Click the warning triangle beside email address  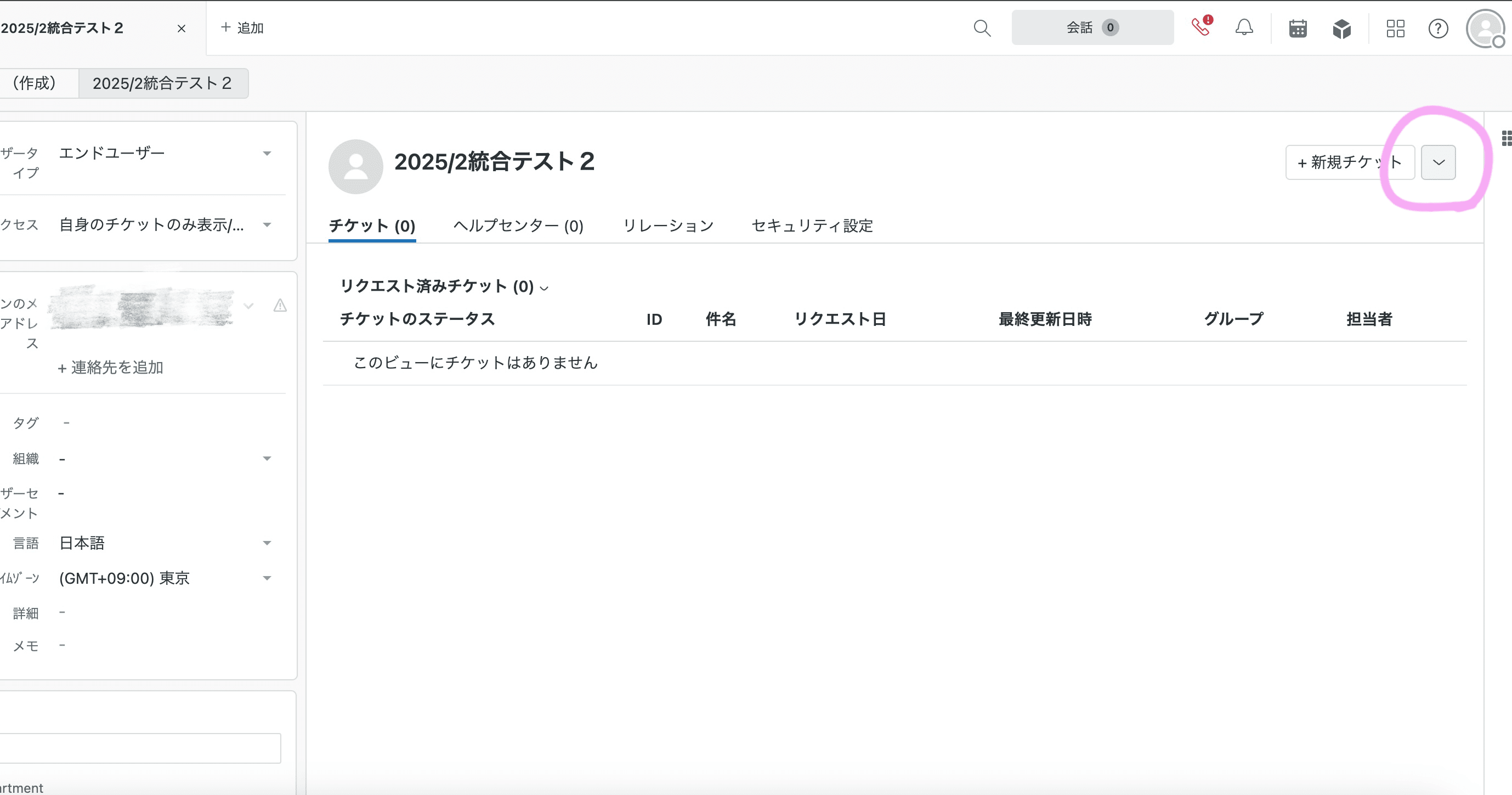point(280,305)
